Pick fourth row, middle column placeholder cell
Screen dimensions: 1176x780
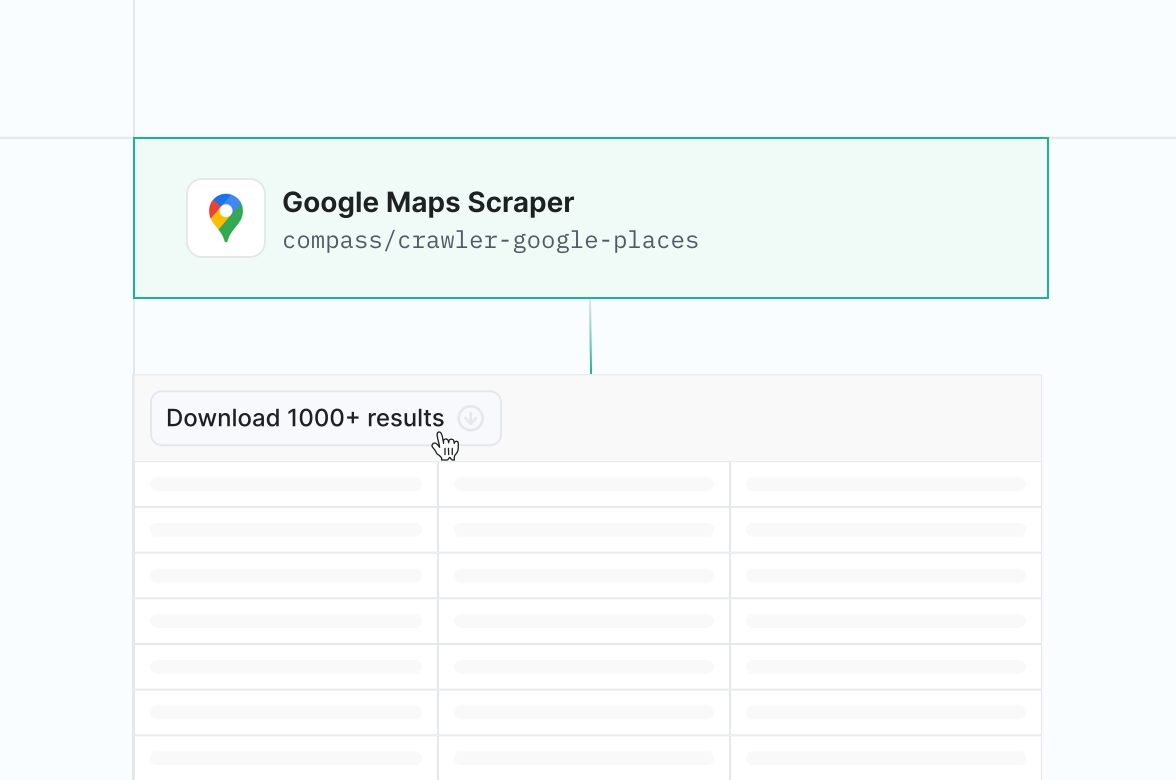coord(584,621)
